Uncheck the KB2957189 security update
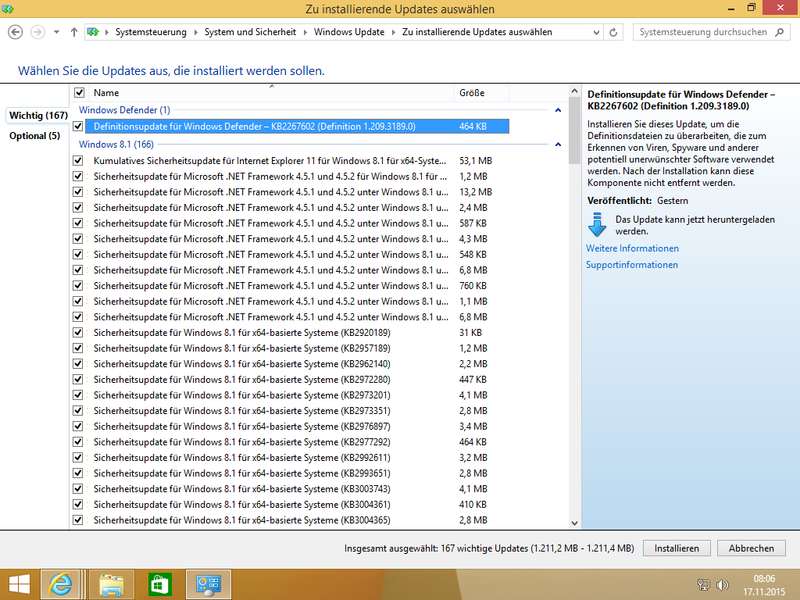800x600 pixels. click(78, 348)
